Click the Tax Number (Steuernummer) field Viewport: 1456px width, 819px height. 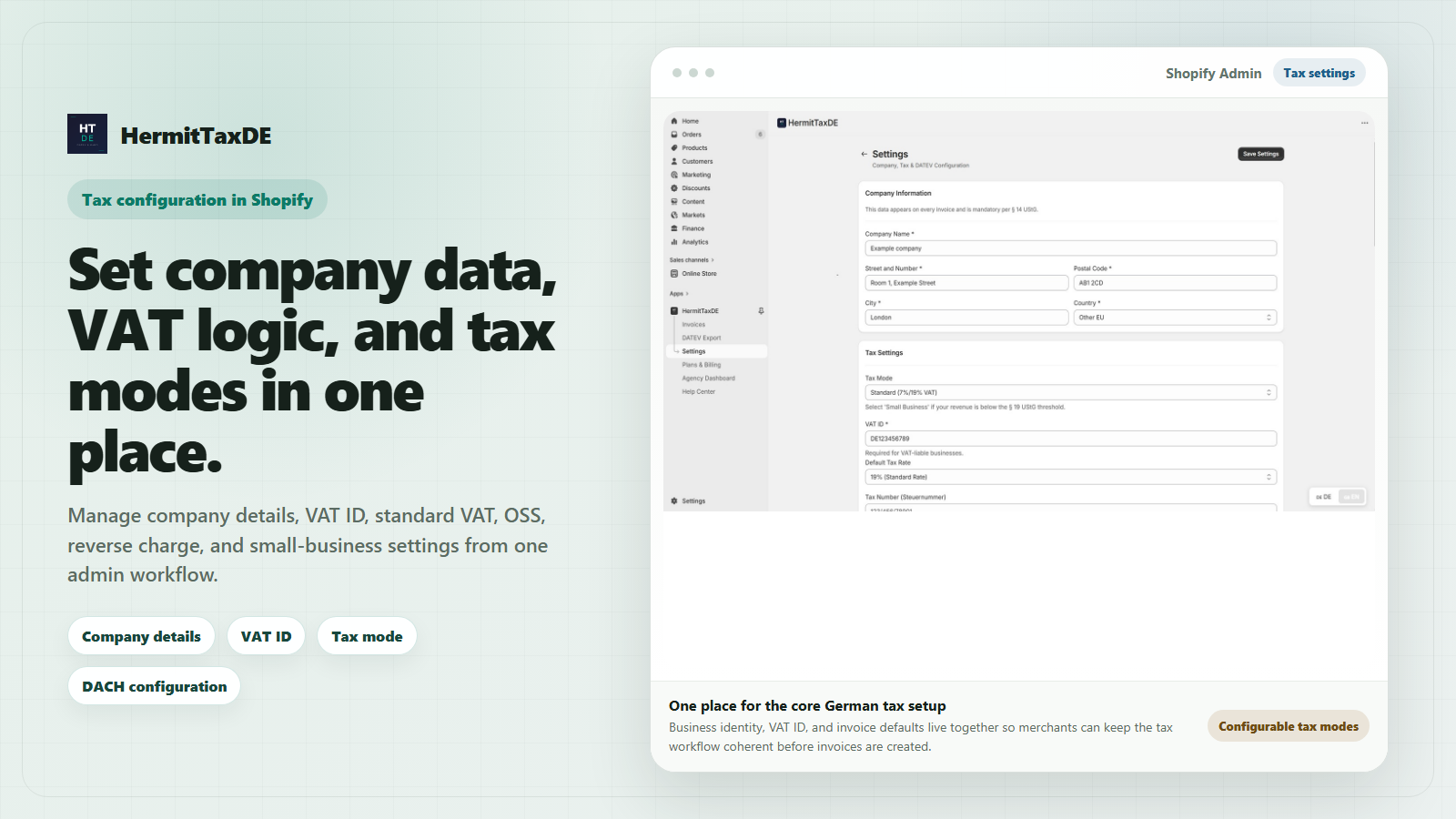click(x=1070, y=508)
